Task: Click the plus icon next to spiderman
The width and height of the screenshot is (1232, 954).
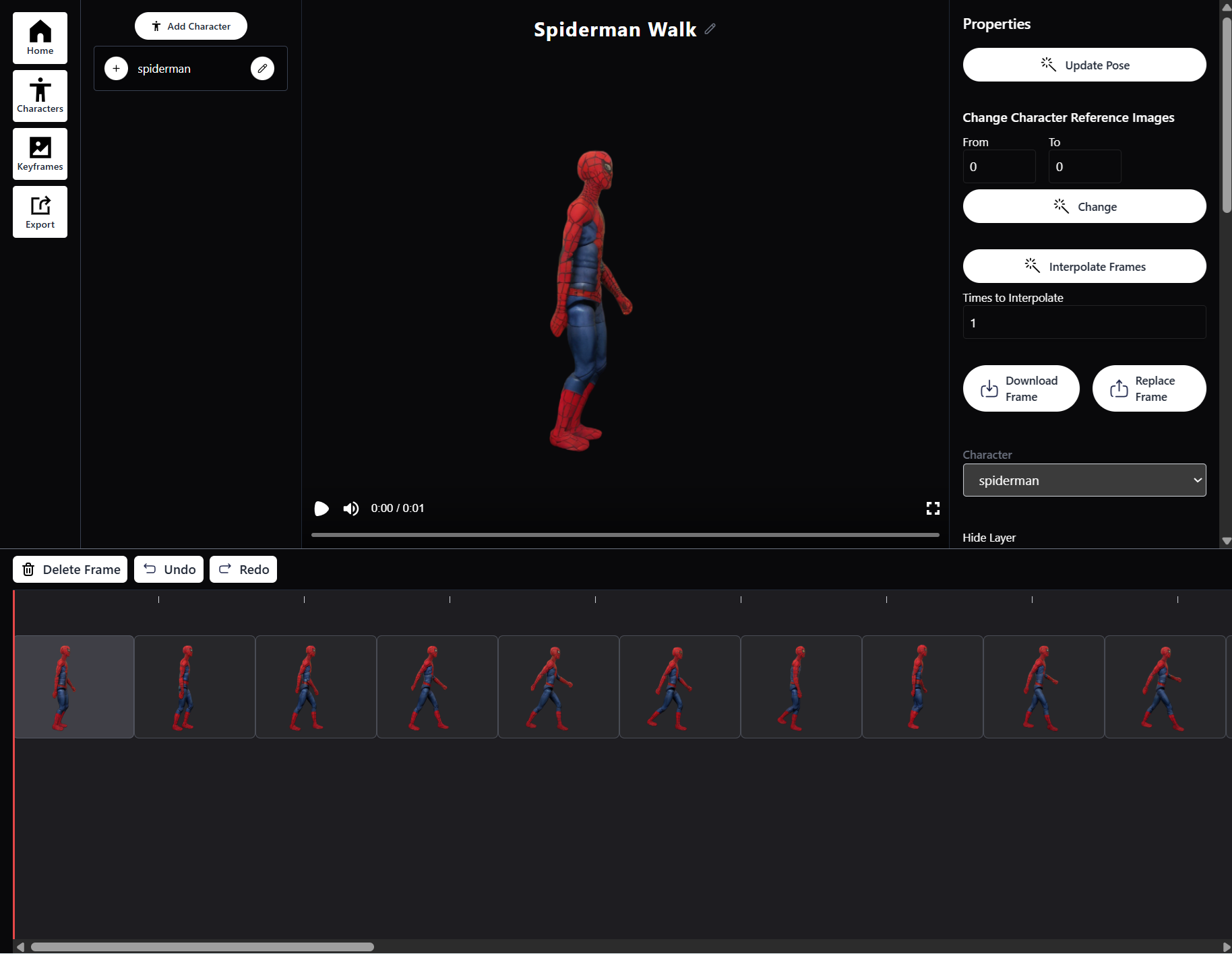Action: (x=116, y=68)
